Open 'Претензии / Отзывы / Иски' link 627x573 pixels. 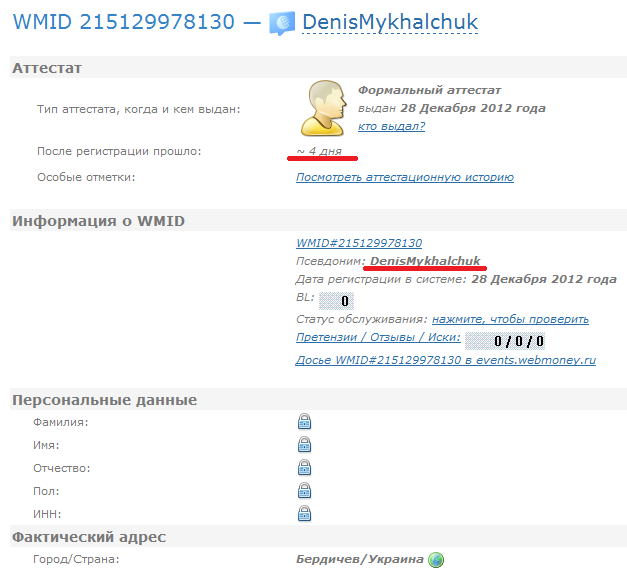click(378, 337)
